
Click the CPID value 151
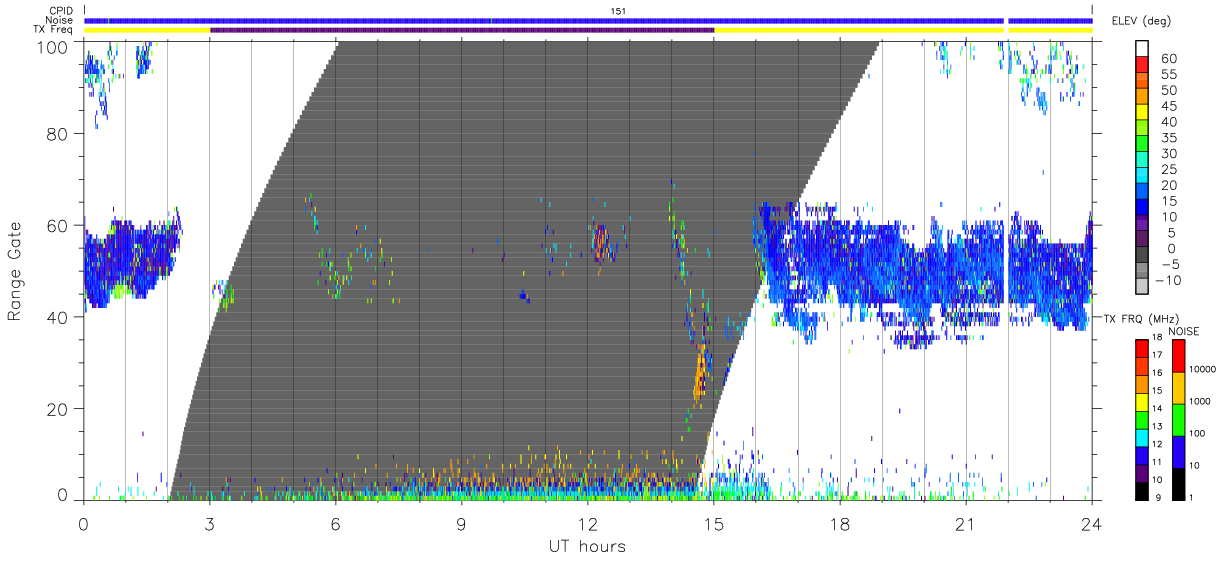point(618,11)
